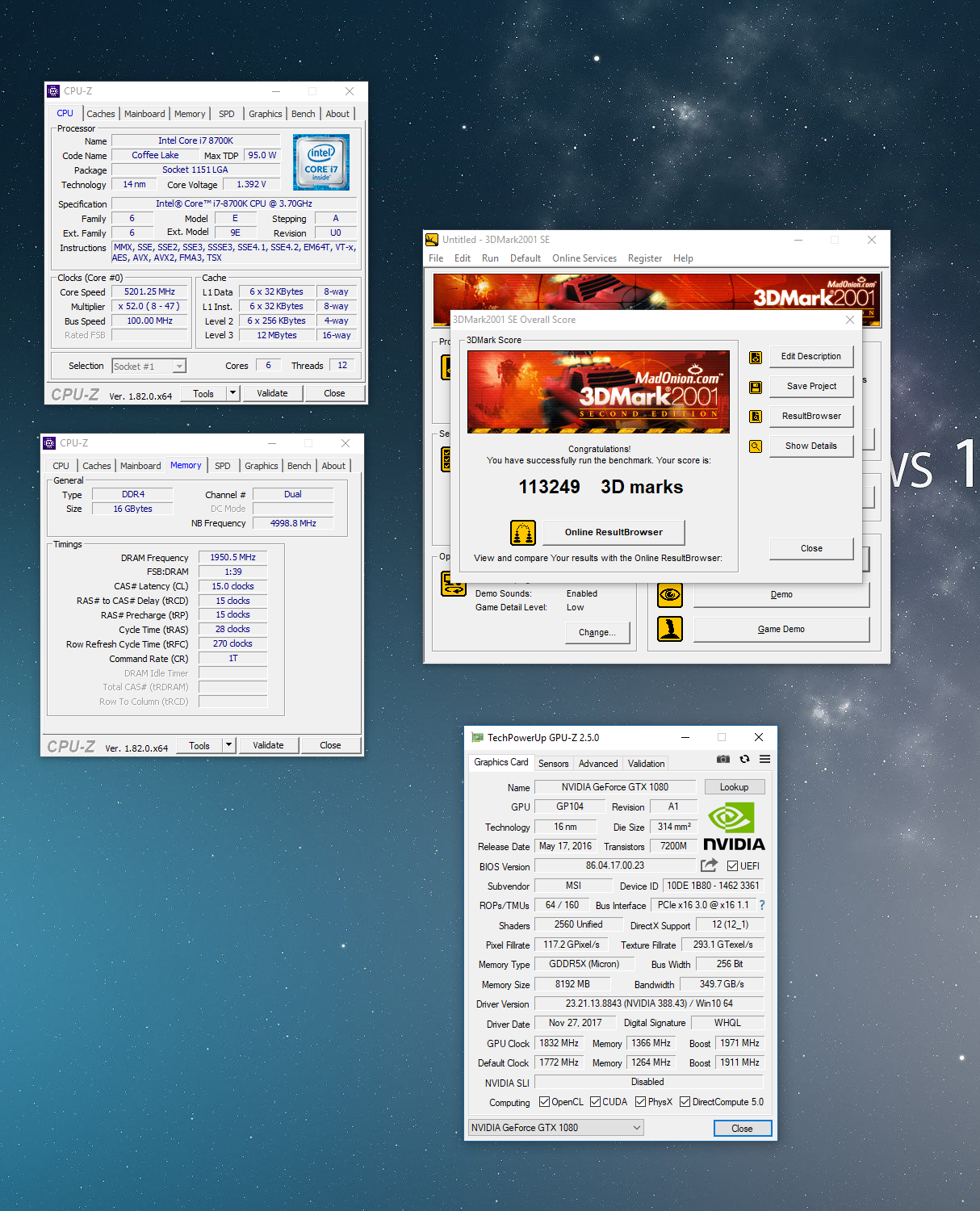
Task: Open the Online Services menu in 3DMark2001
Action: (584, 258)
